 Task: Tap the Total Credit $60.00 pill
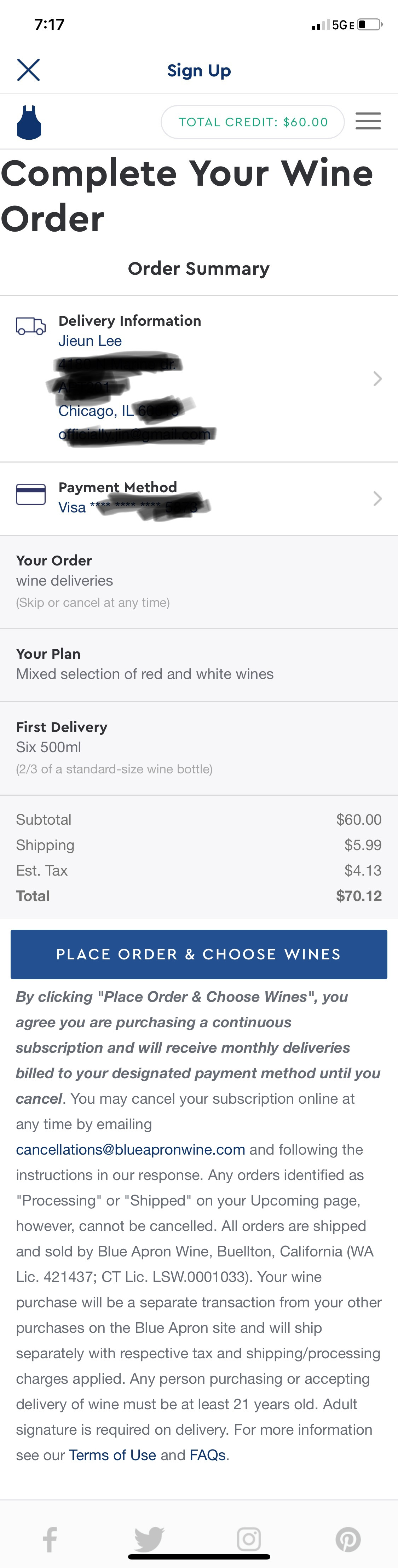pos(253,122)
